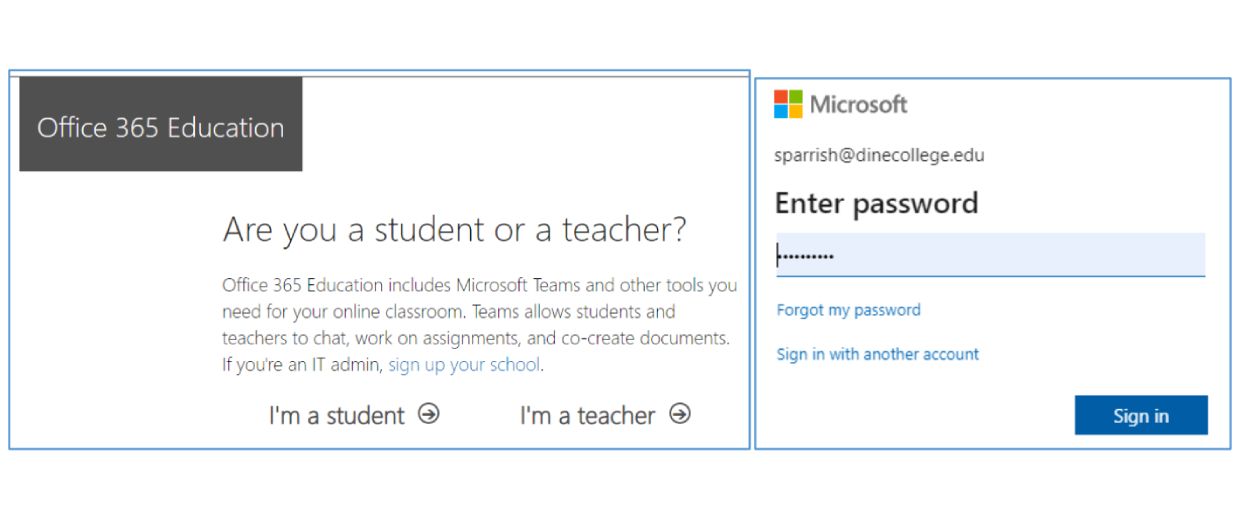Click the Microsoft wordmark text

(859, 104)
